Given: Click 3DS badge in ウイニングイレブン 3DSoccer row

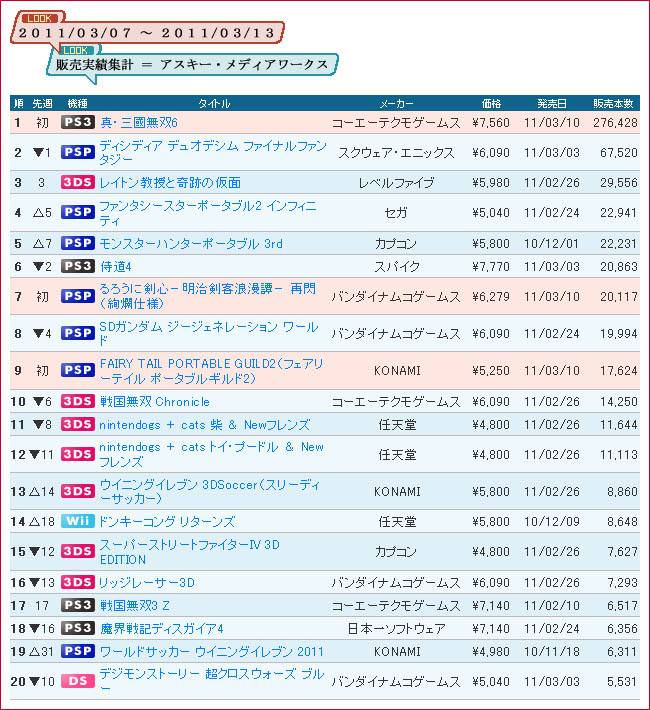Looking at the screenshot, I should pyautogui.click(x=78, y=491).
